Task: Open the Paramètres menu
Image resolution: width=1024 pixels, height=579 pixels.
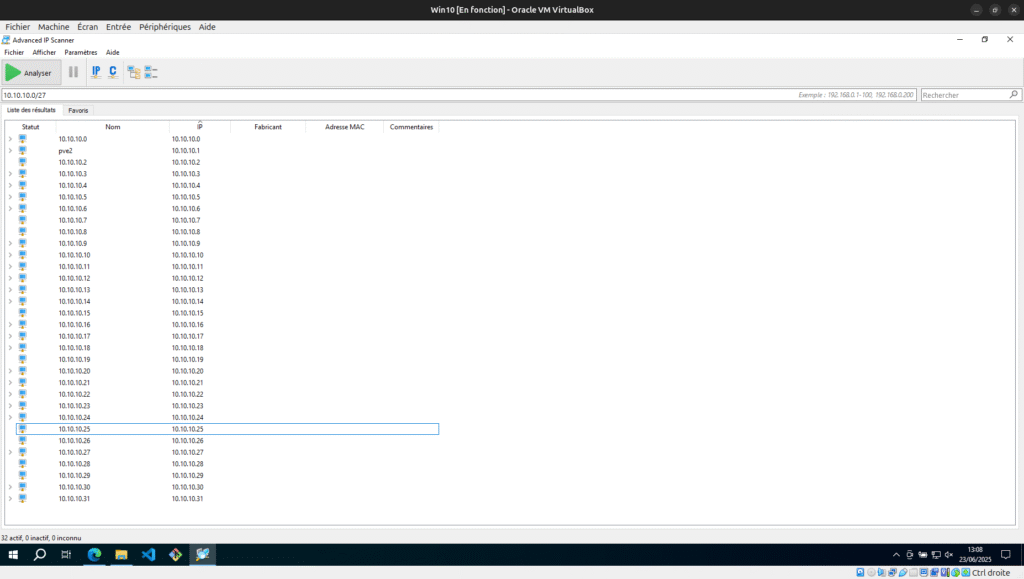Action: [x=81, y=52]
